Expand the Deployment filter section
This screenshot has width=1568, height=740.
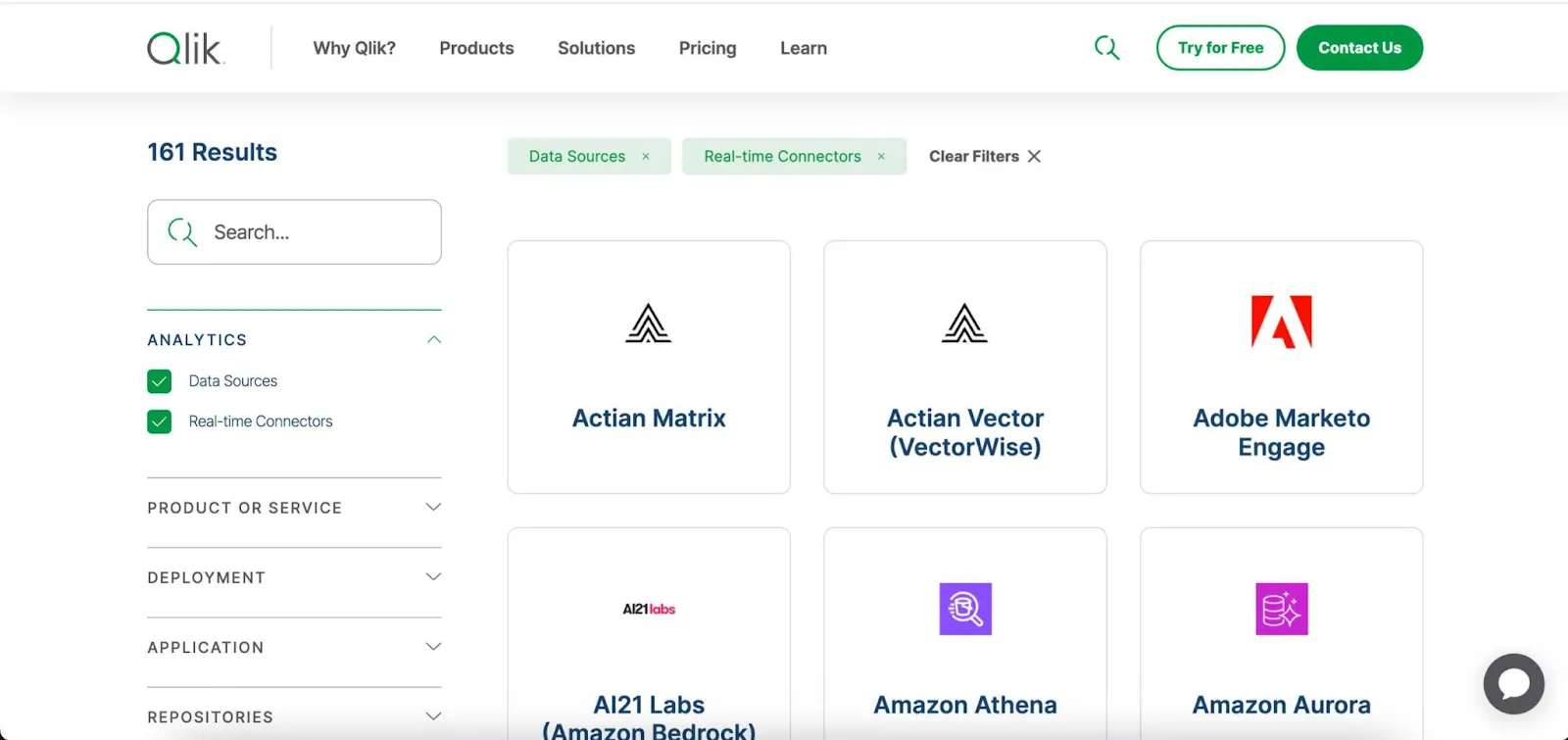[434, 577]
